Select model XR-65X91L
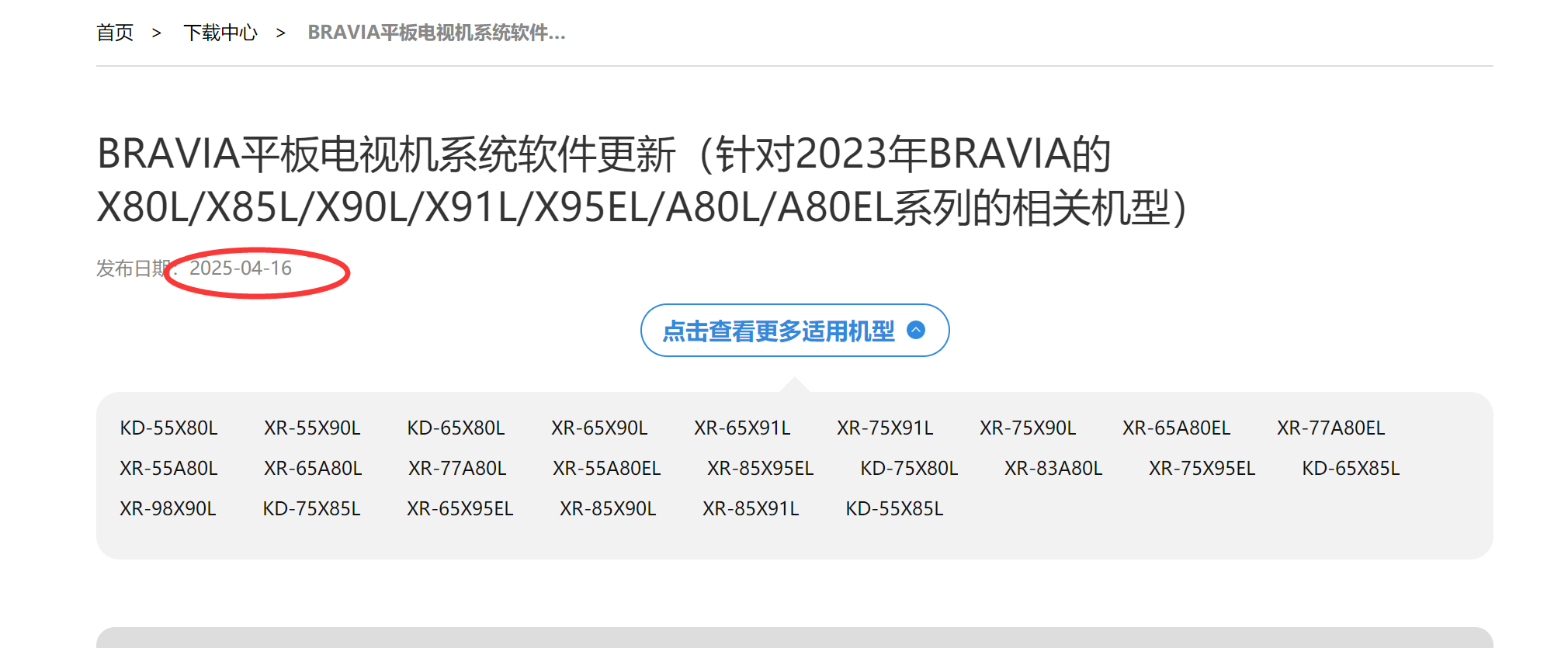 click(742, 428)
